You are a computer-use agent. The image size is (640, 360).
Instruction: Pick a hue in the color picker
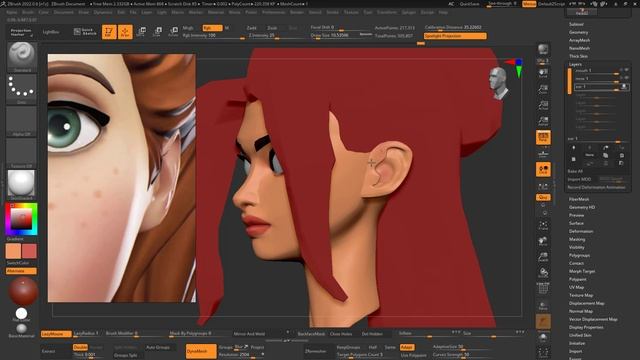coord(22,219)
